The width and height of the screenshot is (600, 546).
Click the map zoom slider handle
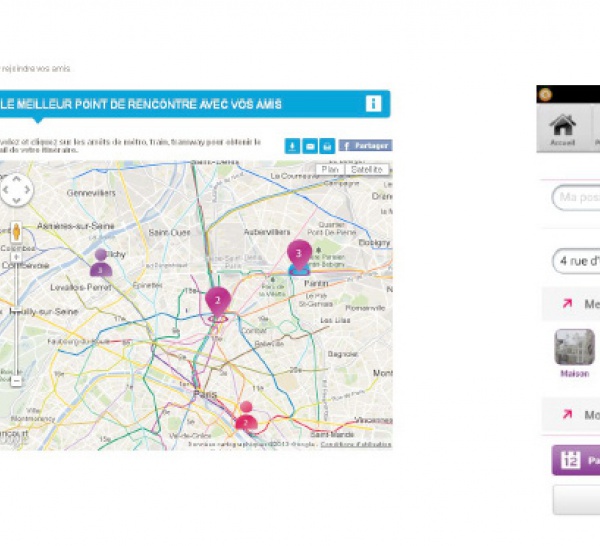[16, 310]
